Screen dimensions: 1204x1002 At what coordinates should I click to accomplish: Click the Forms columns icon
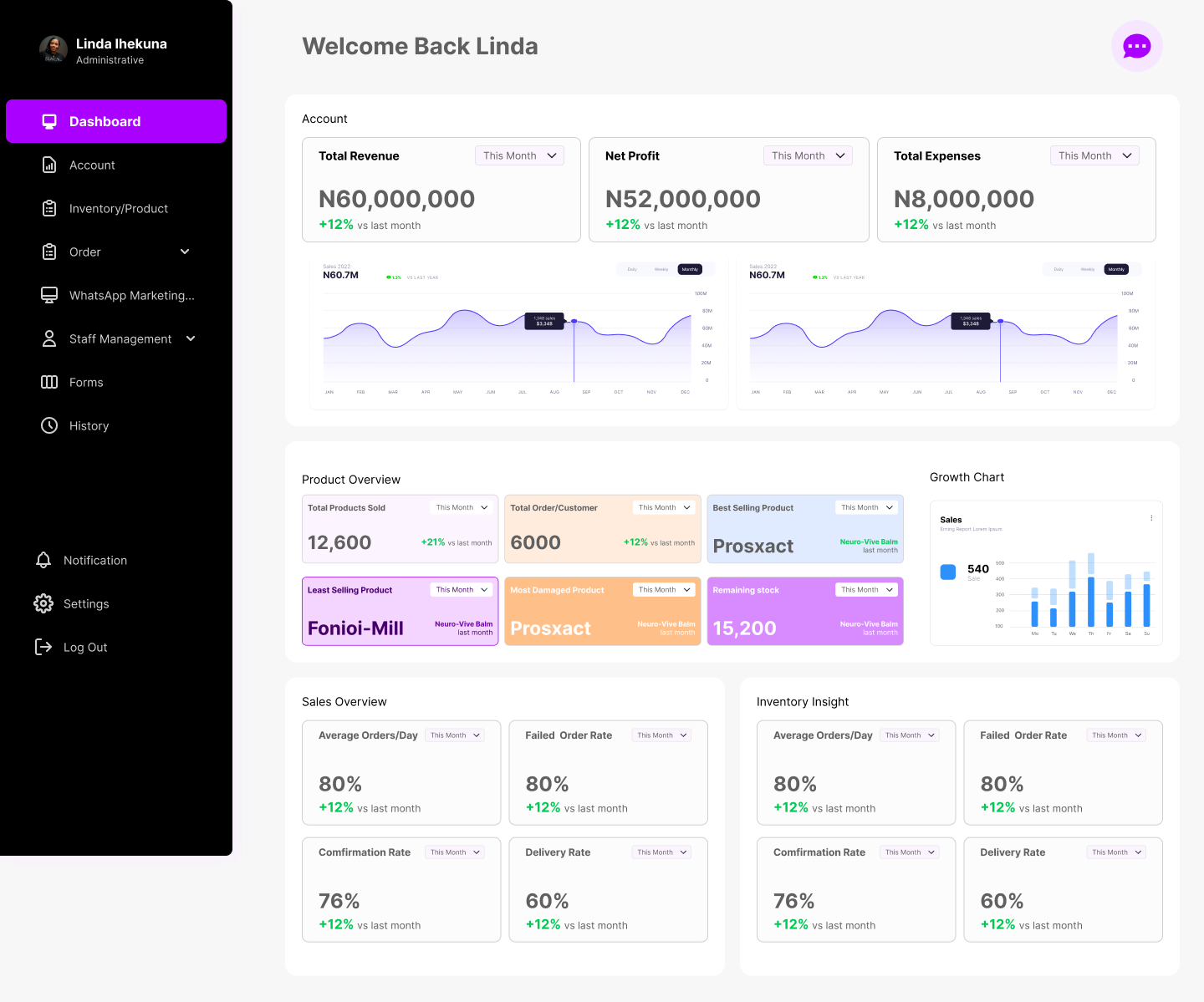(x=49, y=382)
